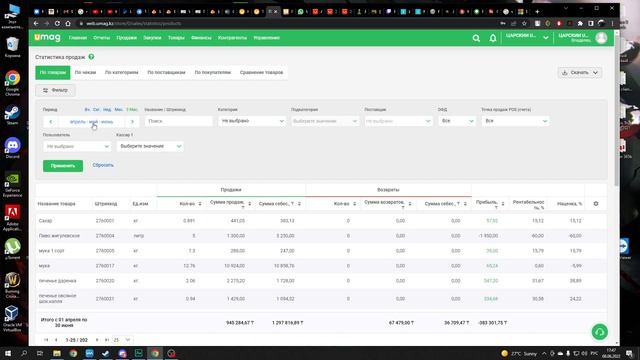This screenshot has height=360, width=640.
Task: Open the green support chat bubble
Action: tap(600, 332)
